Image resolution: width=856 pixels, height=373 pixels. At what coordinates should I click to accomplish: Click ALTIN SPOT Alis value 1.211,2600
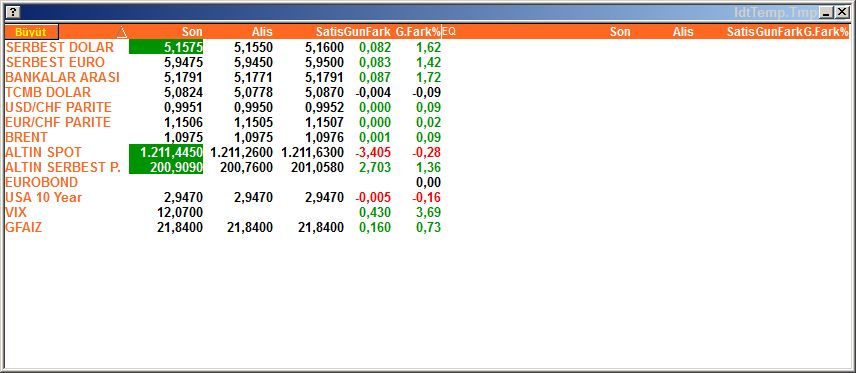pyautogui.click(x=242, y=152)
